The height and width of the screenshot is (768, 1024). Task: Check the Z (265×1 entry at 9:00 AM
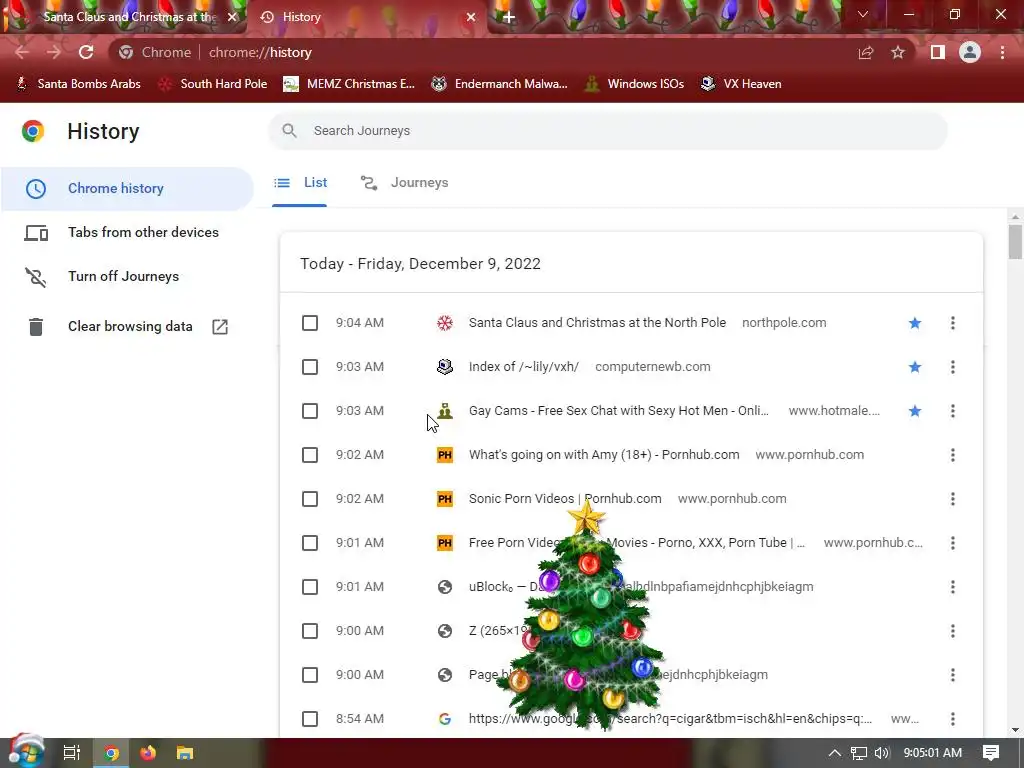pyautogui.click(x=310, y=631)
